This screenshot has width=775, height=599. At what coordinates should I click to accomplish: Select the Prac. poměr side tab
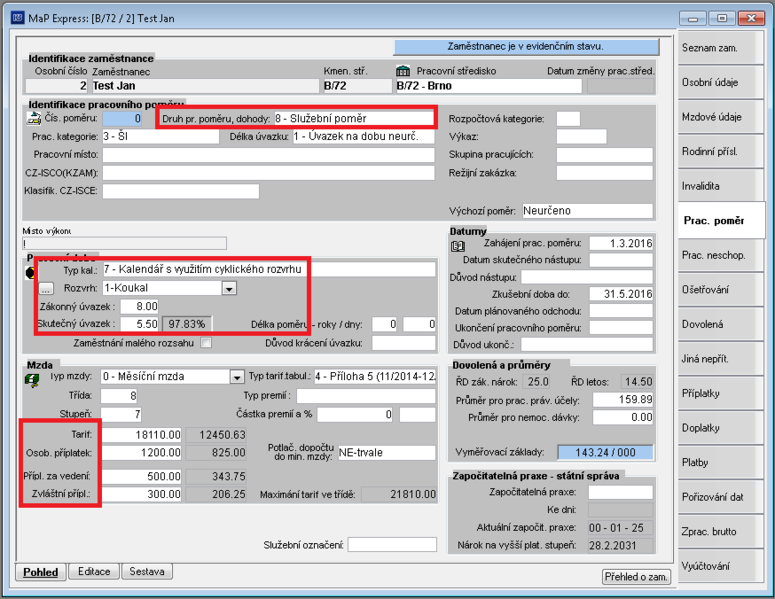point(721,220)
